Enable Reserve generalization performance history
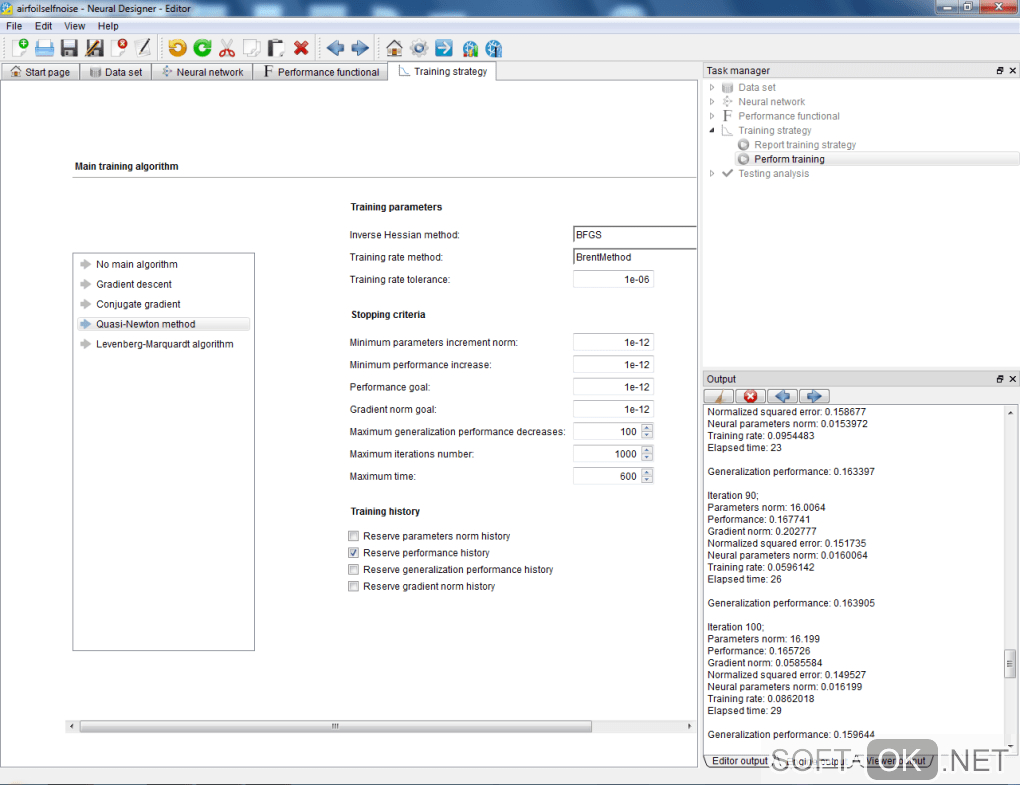 353,570
